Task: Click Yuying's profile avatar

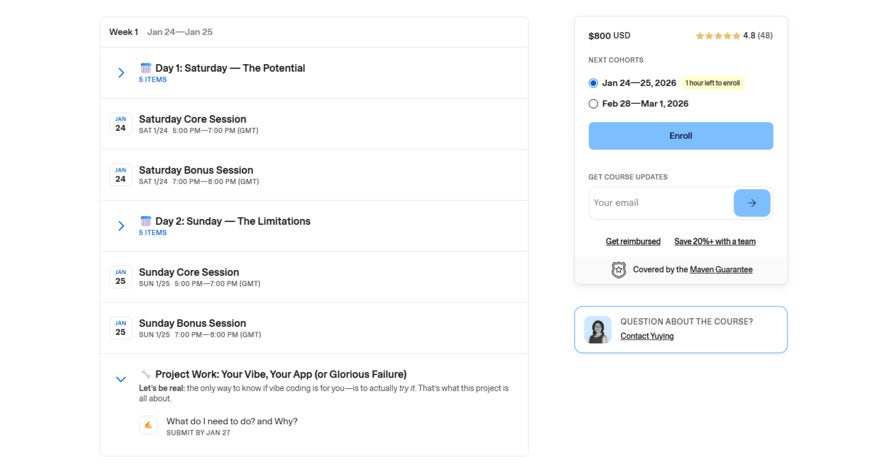Action: tap(598, 330)
